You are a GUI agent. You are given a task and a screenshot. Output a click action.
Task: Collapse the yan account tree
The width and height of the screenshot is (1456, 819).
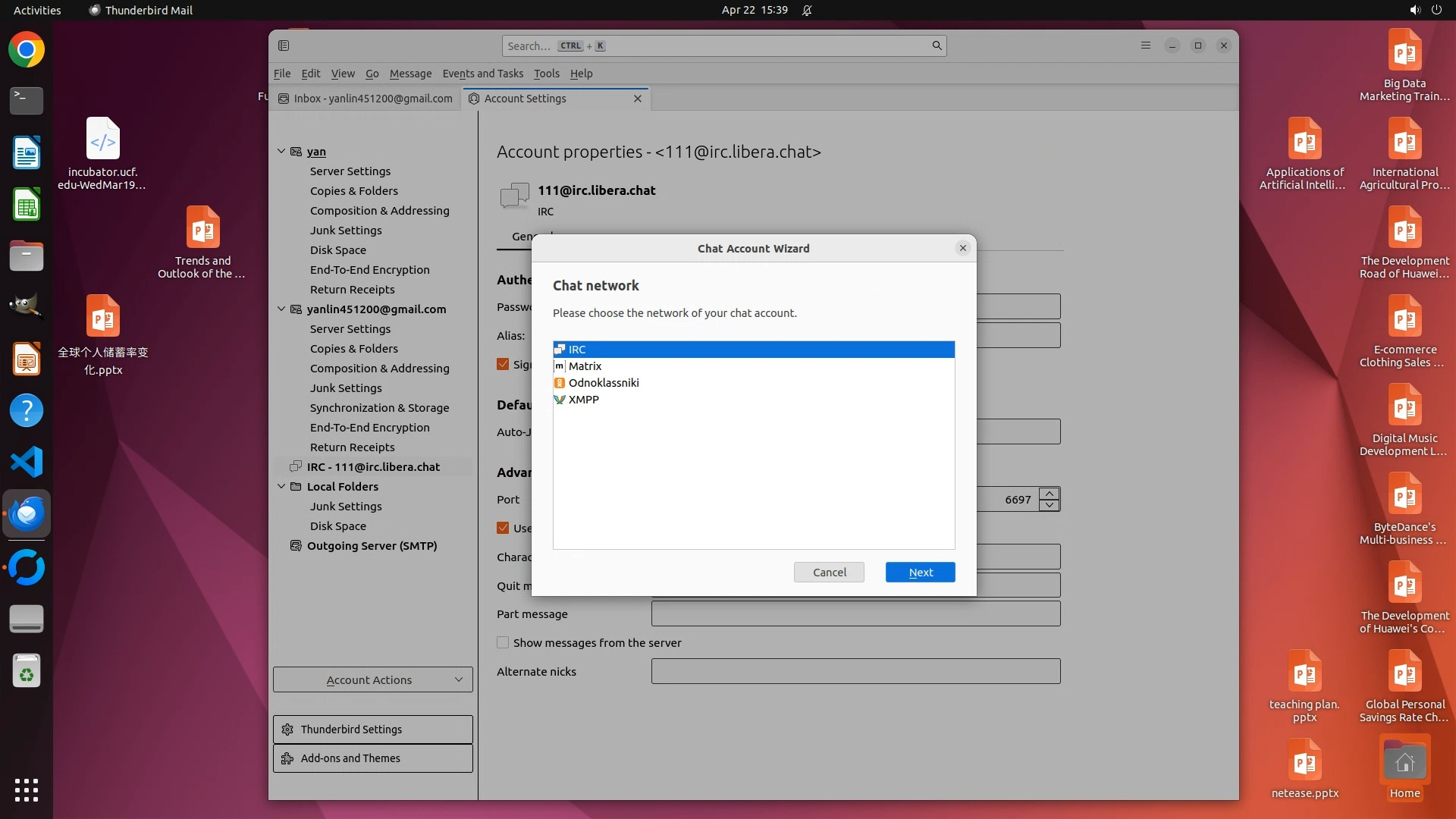coord(281,152)
